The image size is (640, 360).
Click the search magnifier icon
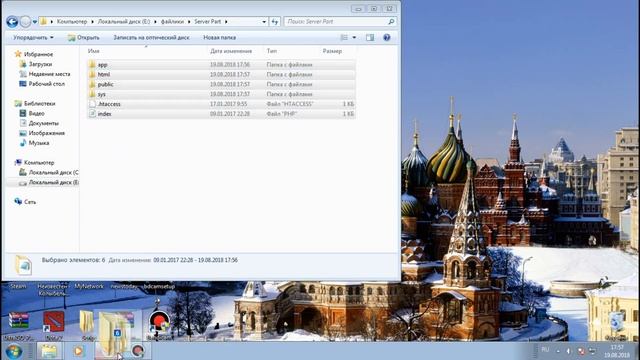tap(391, 22)
